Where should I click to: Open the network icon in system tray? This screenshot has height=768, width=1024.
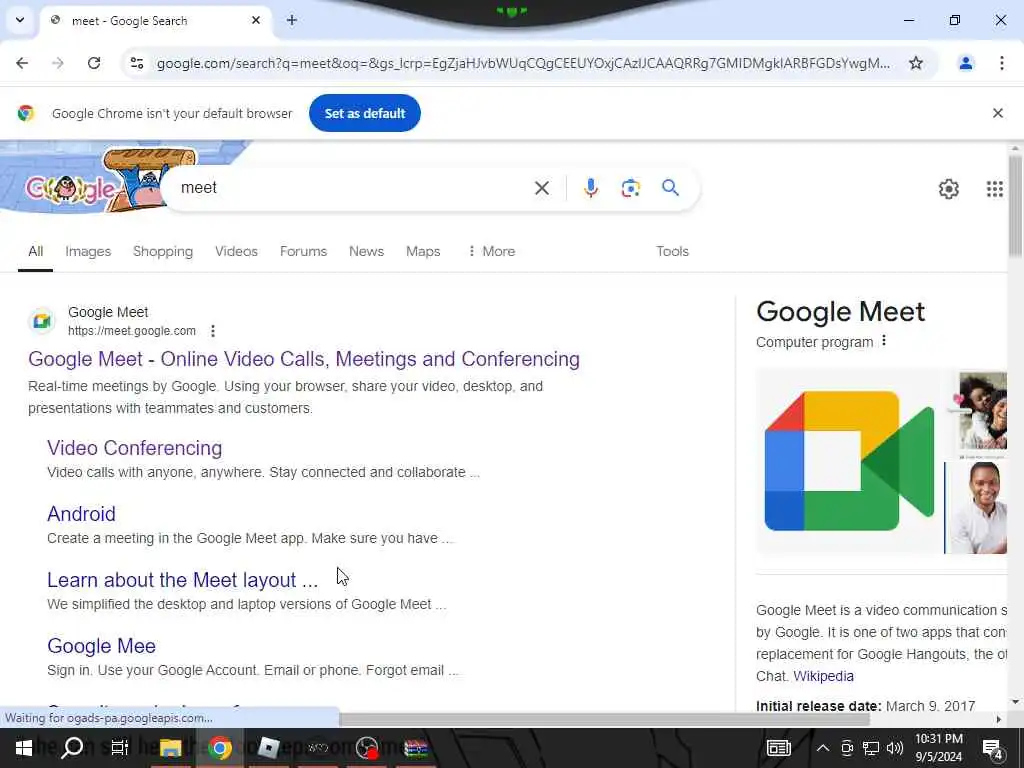click(871, 748)
